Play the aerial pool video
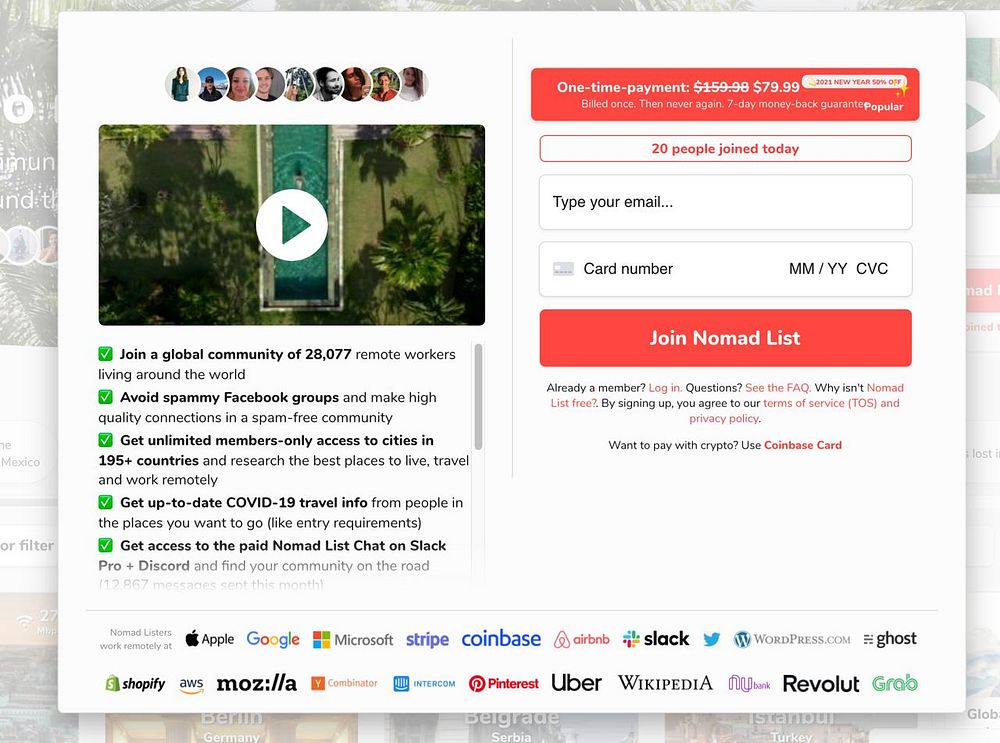Image resolution: width=1000 pixels, height=743 pixels. (x=291, y=225)
